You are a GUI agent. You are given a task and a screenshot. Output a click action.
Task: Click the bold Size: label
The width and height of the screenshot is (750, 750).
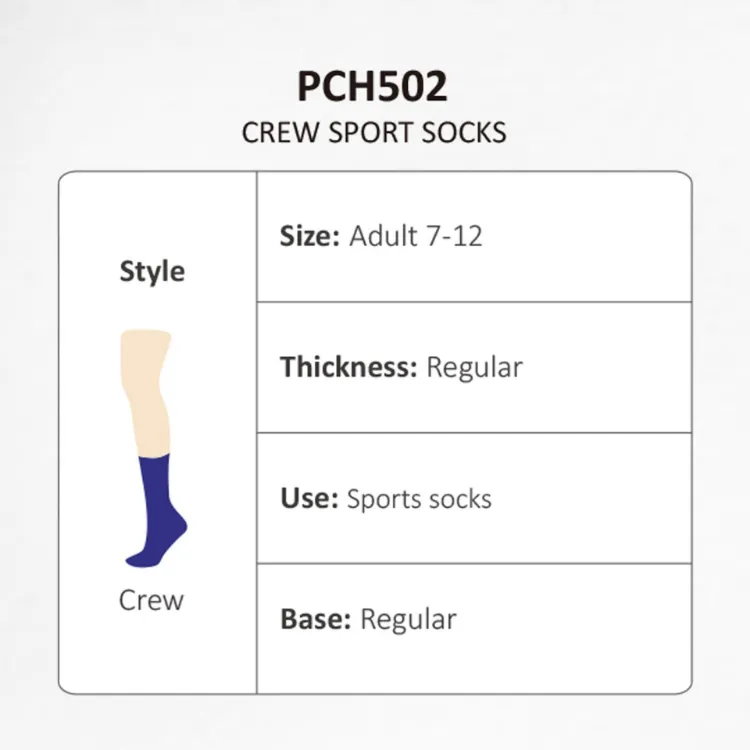[x=310, y=236]
